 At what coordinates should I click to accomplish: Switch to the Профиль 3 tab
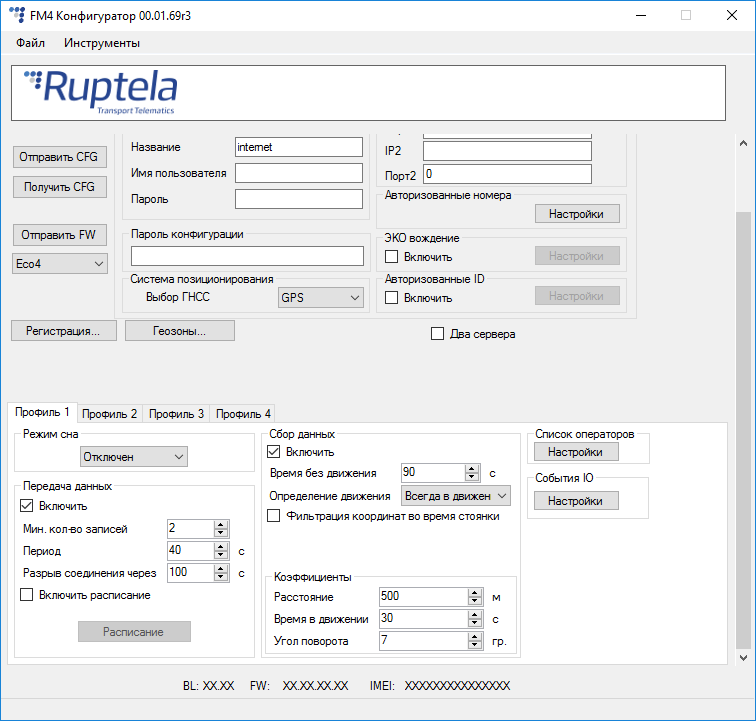[x=176, y=414]
